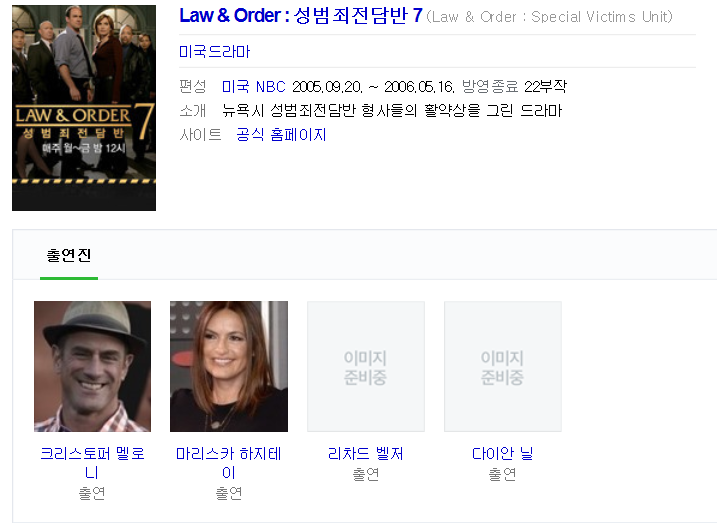Click the 방영종료 status text
Image resolution: width=717 pixels, height=523 pixels.
490,86
